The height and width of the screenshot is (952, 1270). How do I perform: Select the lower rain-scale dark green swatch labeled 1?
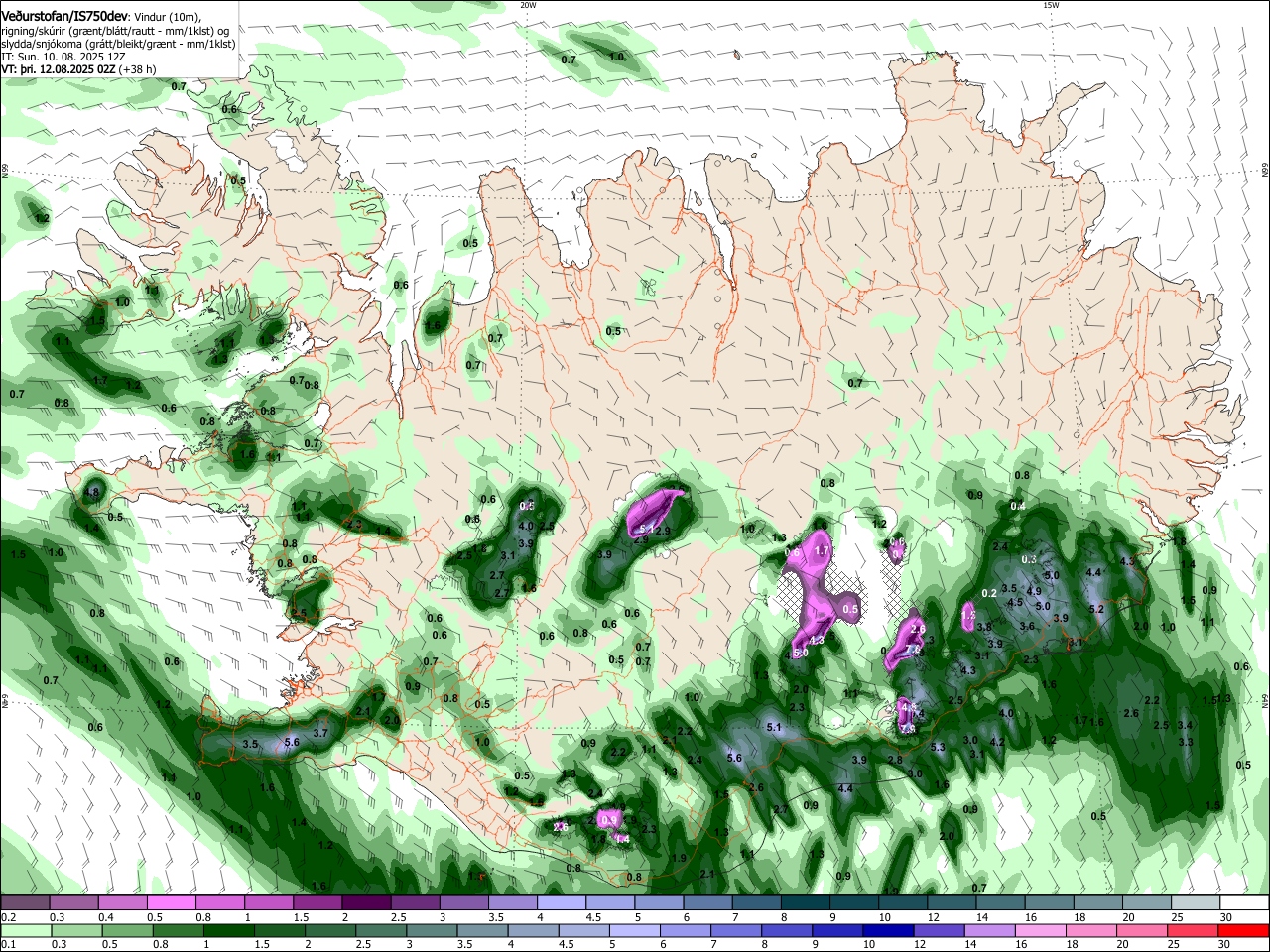(228, 931)
